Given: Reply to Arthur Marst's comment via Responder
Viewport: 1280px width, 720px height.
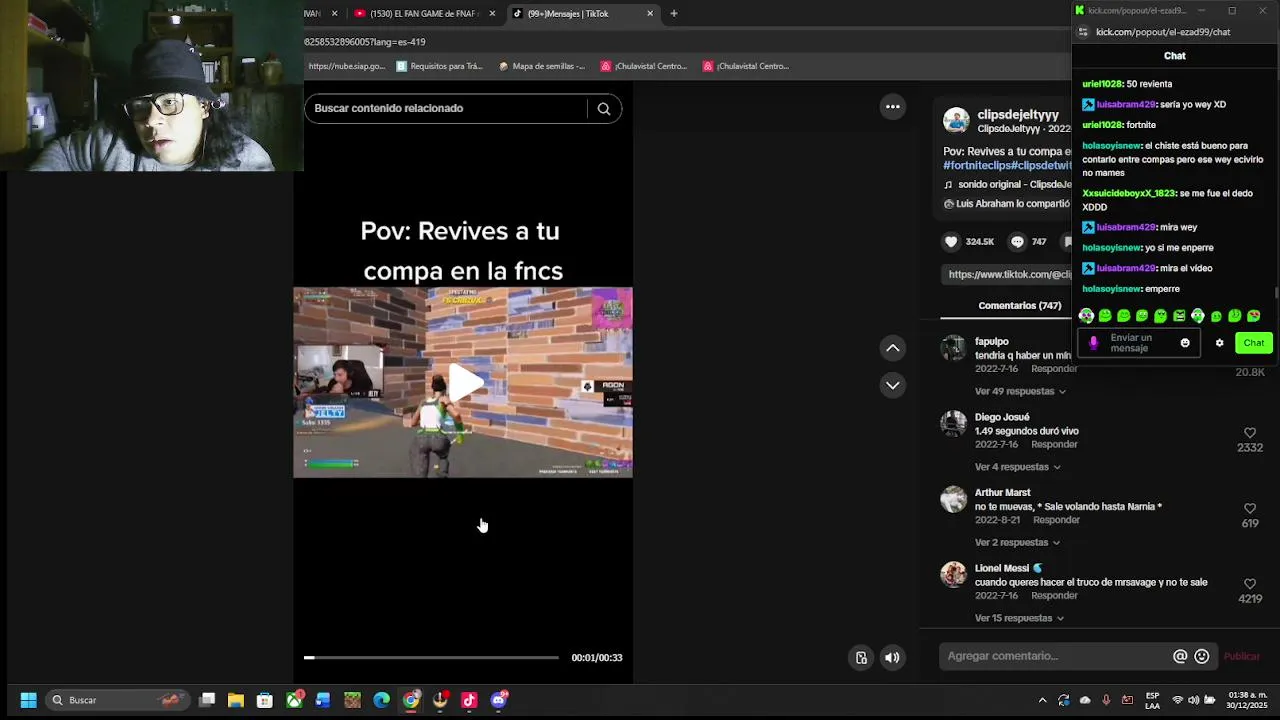Looking at the screenshot, I should (x=1056, y=520).
